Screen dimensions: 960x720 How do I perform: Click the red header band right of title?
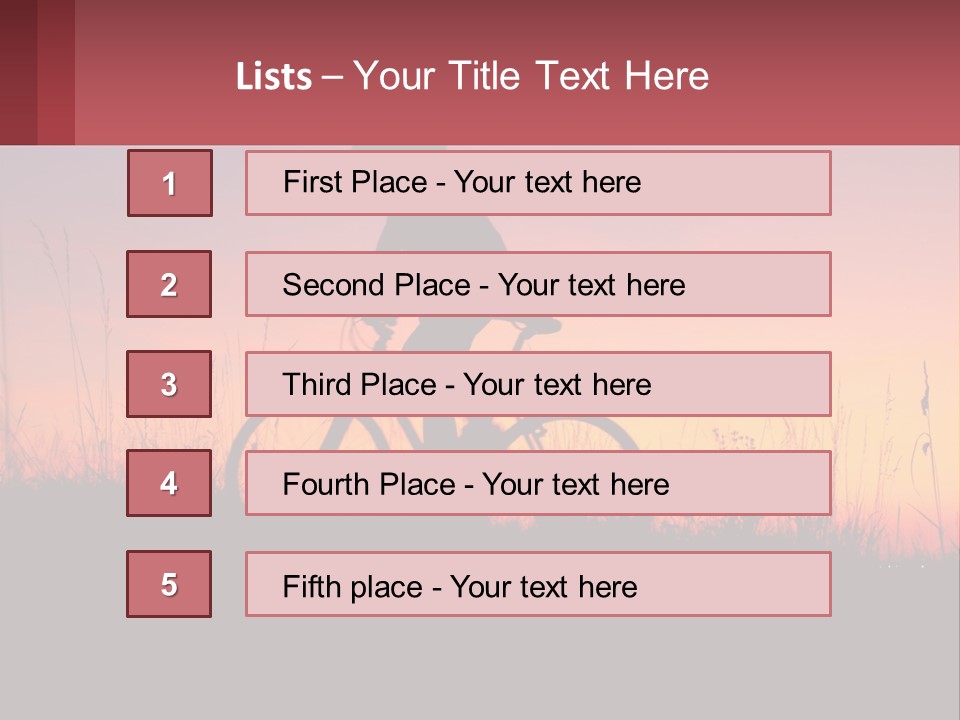(840, 75)
